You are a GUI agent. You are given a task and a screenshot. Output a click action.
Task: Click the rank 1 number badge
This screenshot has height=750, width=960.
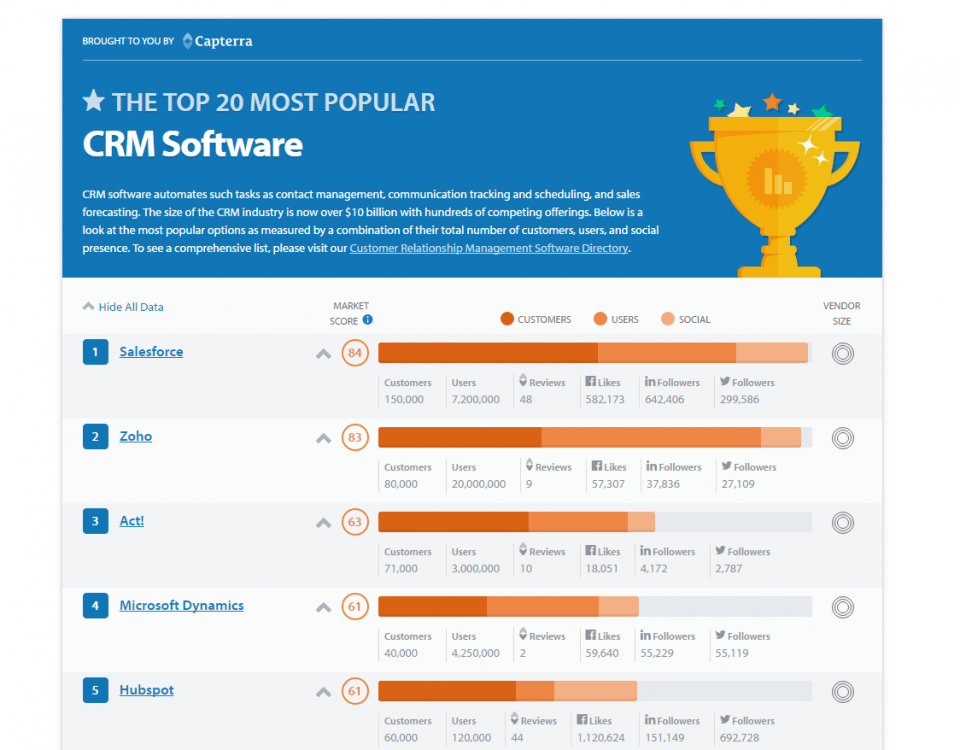tap(96, 351)
